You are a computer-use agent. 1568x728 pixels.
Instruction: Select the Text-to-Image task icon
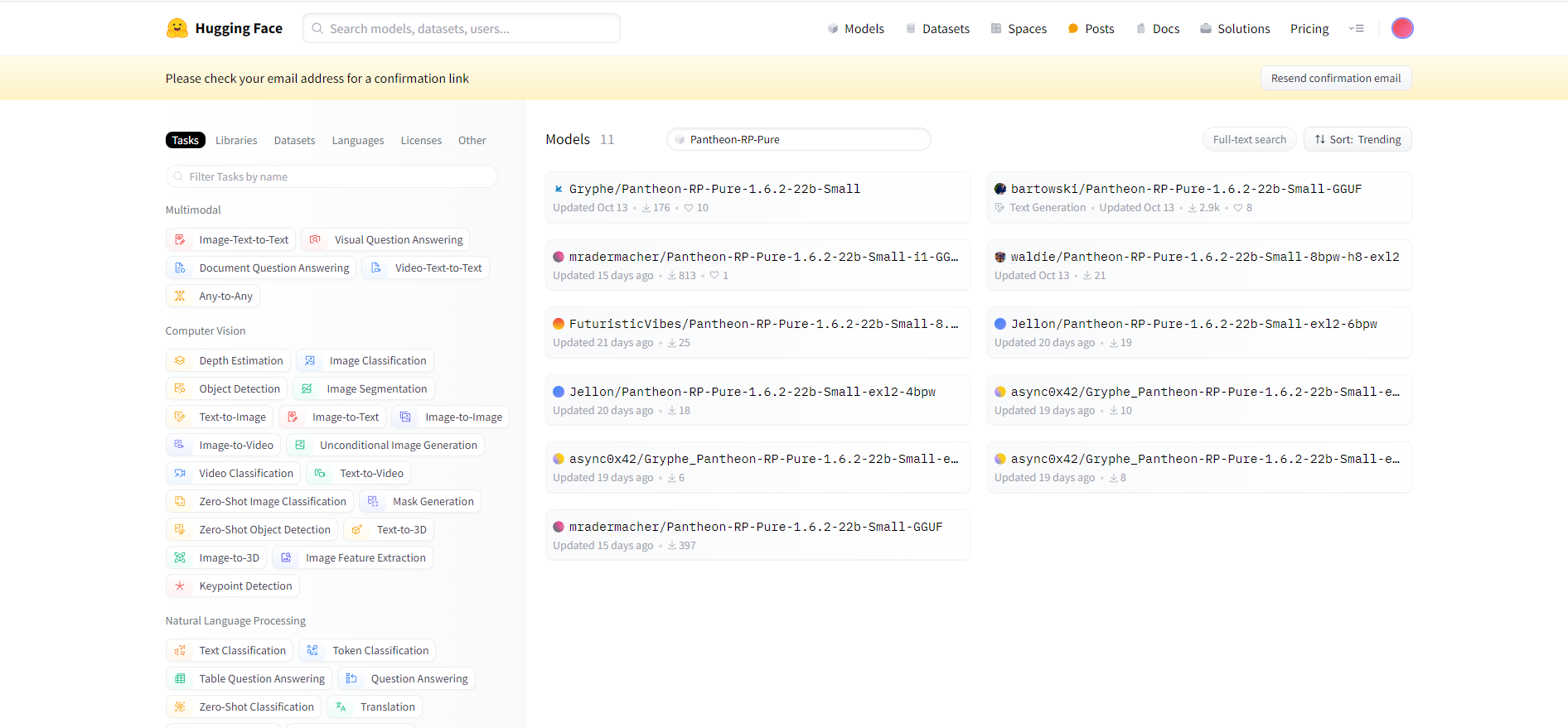(180, 417)
